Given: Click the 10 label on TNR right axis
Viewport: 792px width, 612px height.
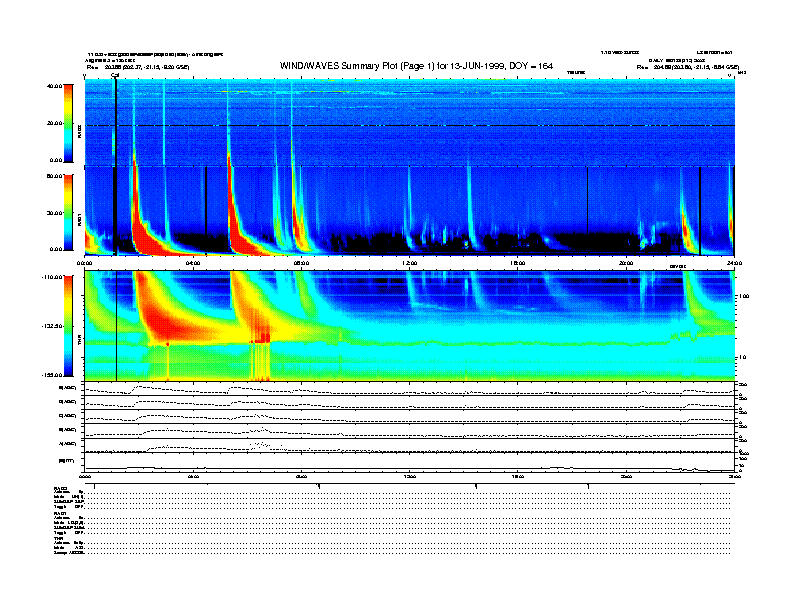Looking at the screenshot, I should tap(742, 357).
